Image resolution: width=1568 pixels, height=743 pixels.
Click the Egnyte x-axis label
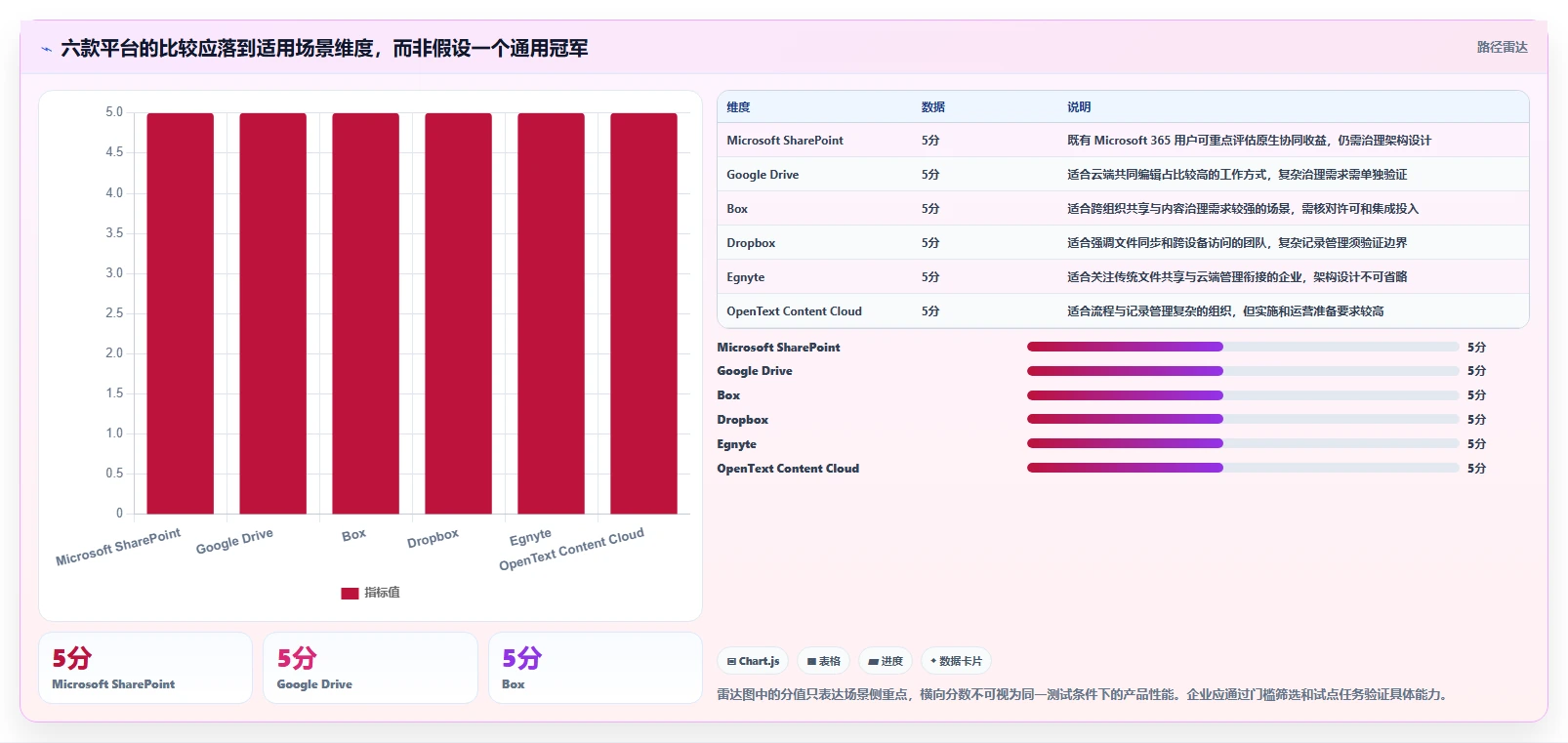click(530, 538)
